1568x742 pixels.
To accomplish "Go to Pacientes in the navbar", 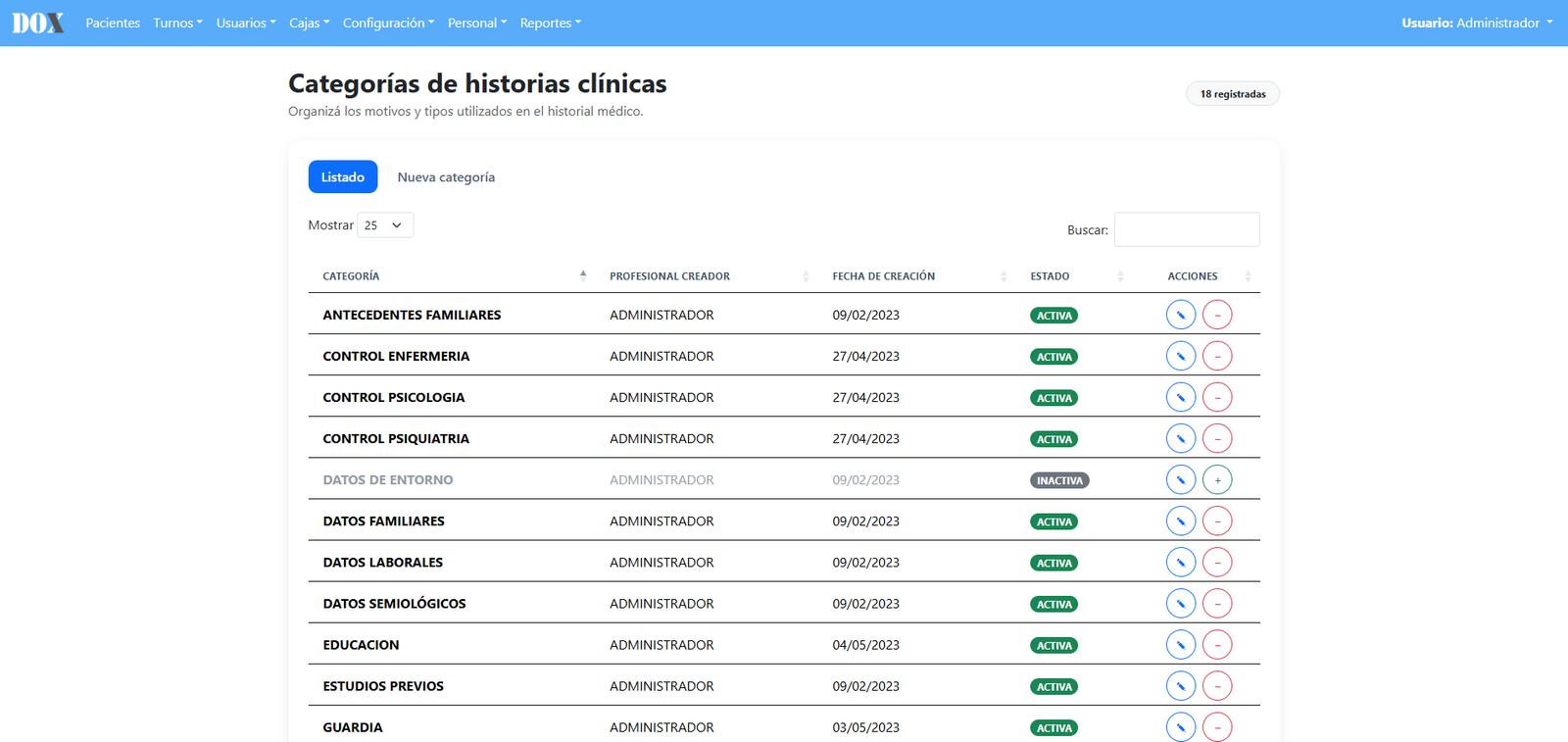I will (x=113, y=23).
